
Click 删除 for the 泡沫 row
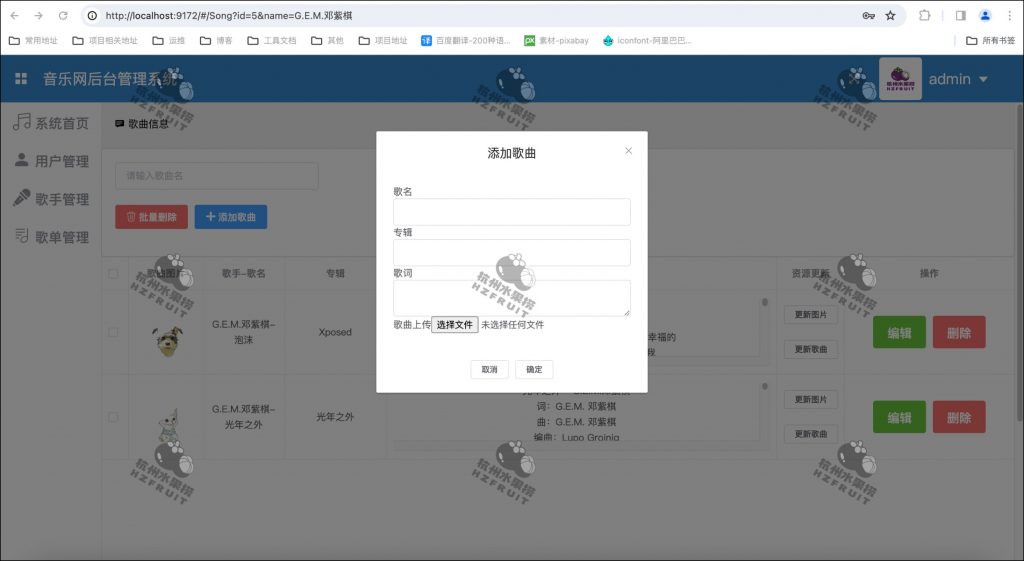[x=959, y=332]
